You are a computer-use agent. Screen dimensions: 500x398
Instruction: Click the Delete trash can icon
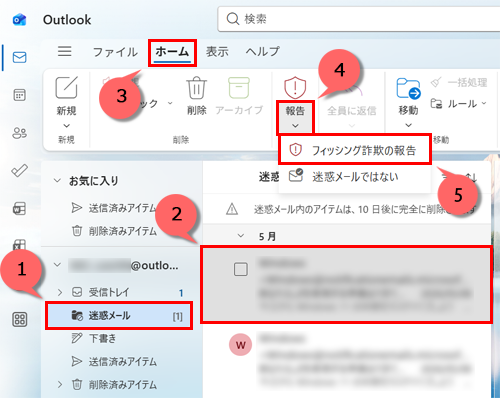196,88
